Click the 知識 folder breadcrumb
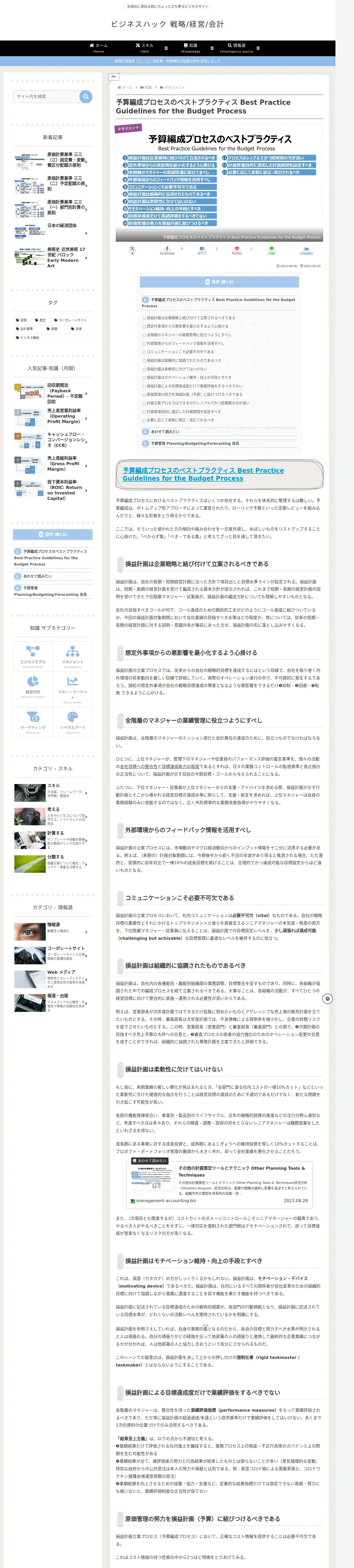354x1568 pixels. tap(146, 88)
